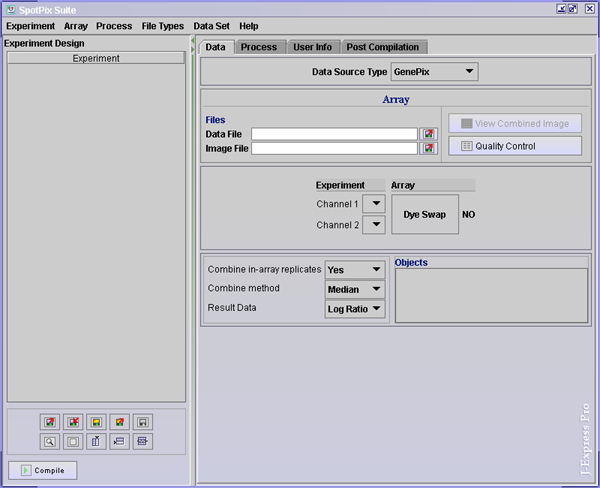Switch to the User Info tab
Image resolution: width=600 pixels, height=488 pixels.
pyautogui.click(x=313, y=47)
